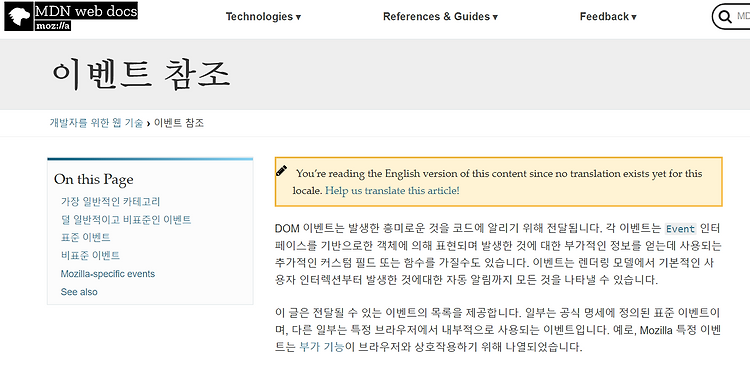Click the MDN web docs logo
The height and width of the screenshot is (372, 750).
pyautogui.click(x=71, y=16)
